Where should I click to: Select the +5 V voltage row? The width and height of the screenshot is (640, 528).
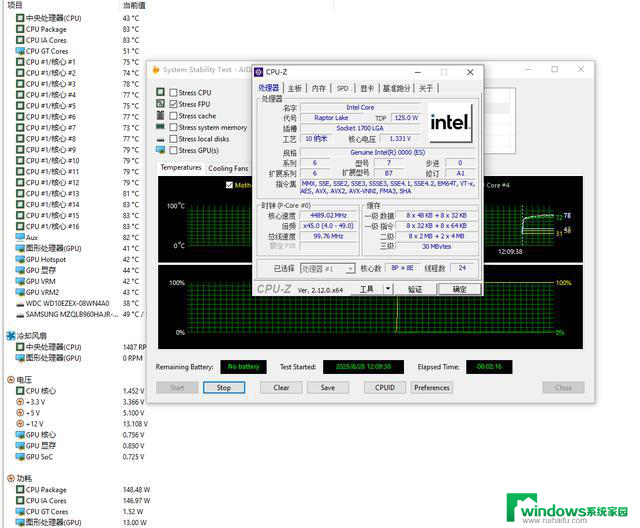[x=73, y=413]
